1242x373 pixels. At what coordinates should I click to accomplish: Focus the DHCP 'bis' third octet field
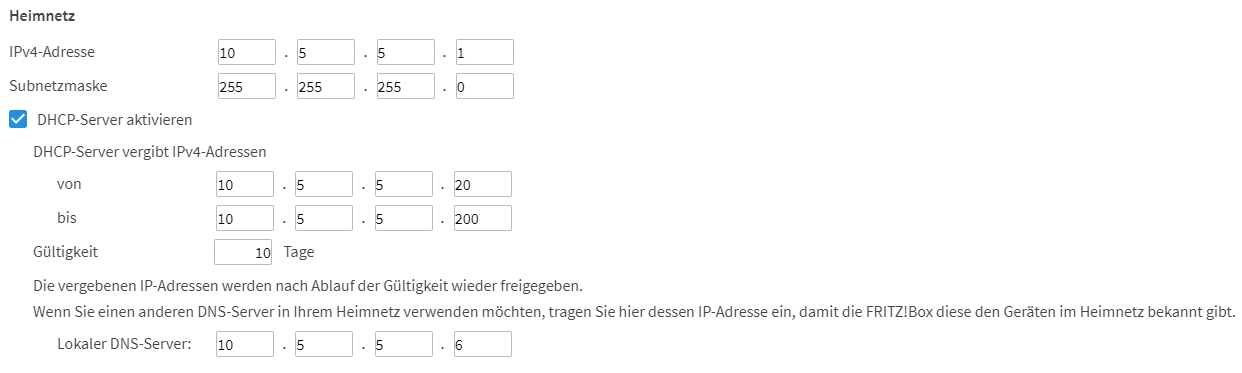tap(403, 218)
